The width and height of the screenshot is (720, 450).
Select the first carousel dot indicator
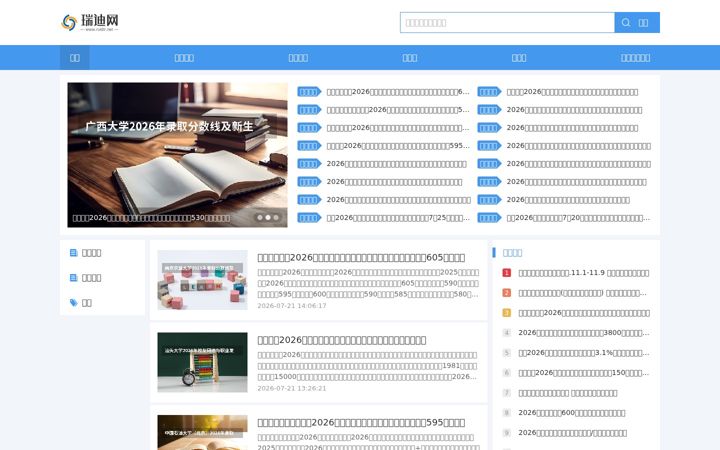point(260,218)
